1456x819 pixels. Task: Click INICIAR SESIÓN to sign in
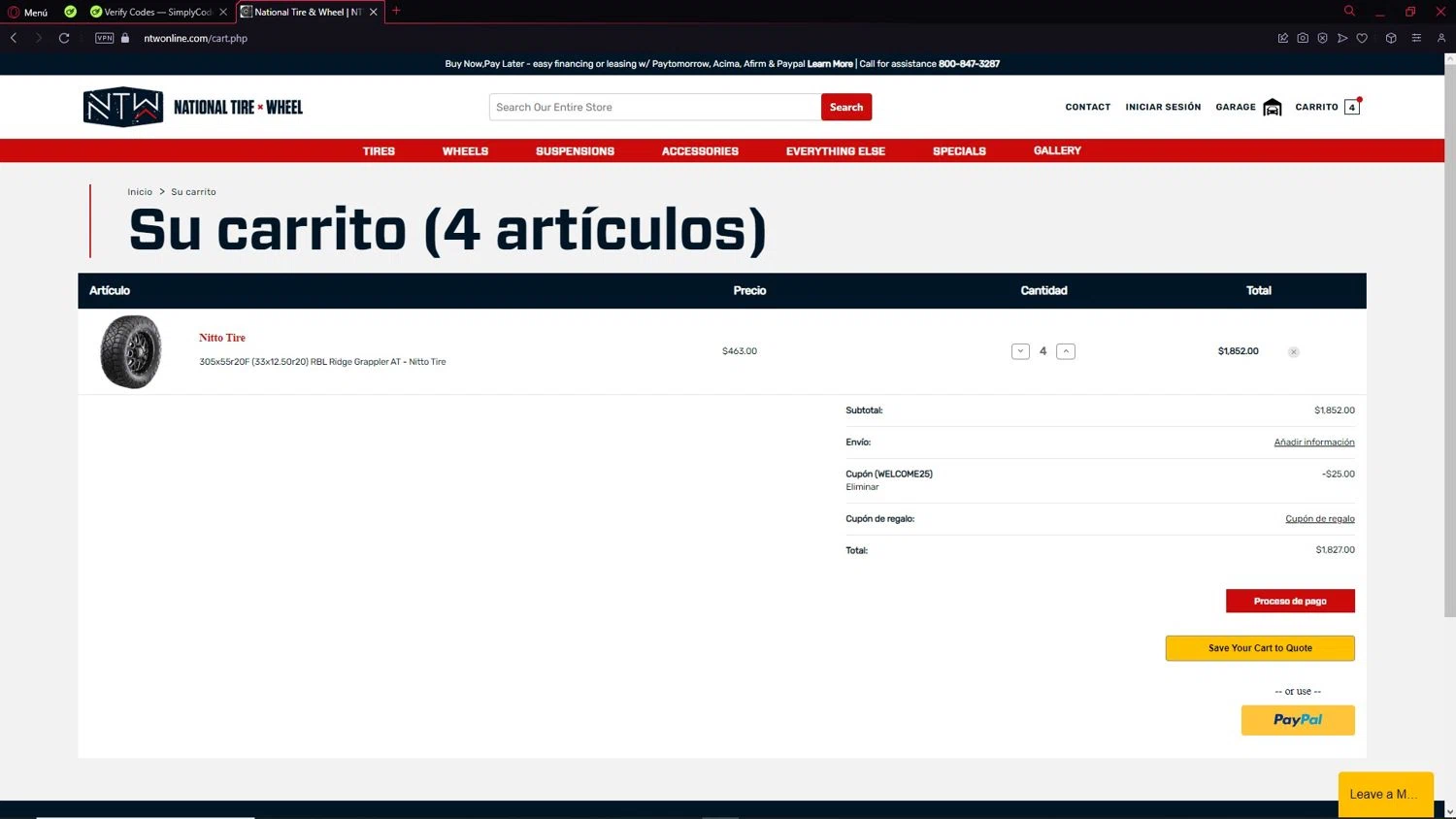pos(1163,107)
